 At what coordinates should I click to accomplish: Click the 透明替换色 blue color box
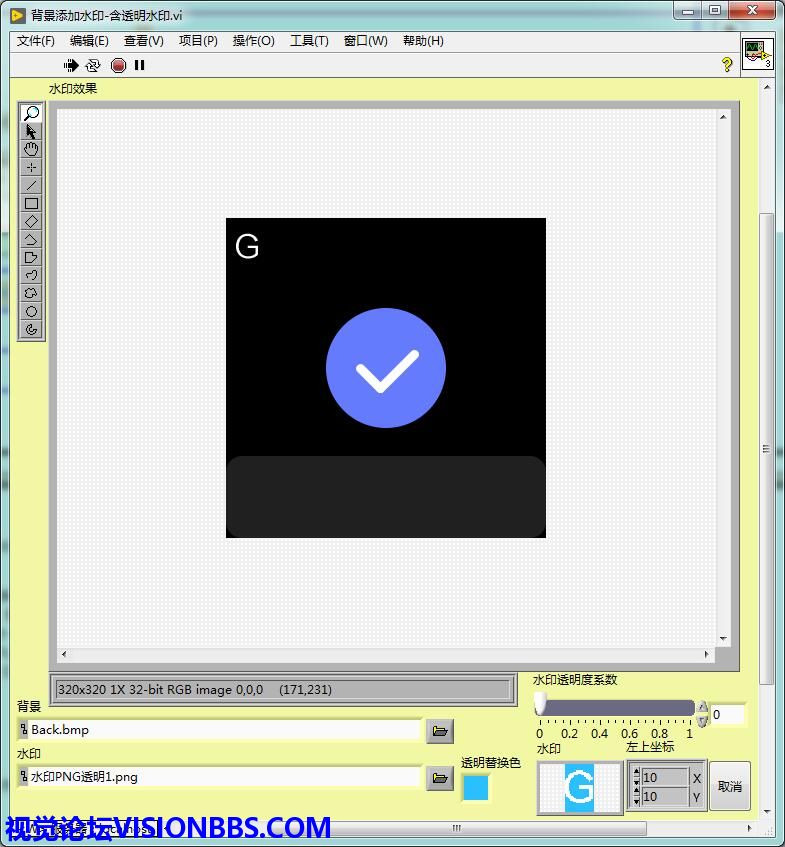click(x=476, y=788)
